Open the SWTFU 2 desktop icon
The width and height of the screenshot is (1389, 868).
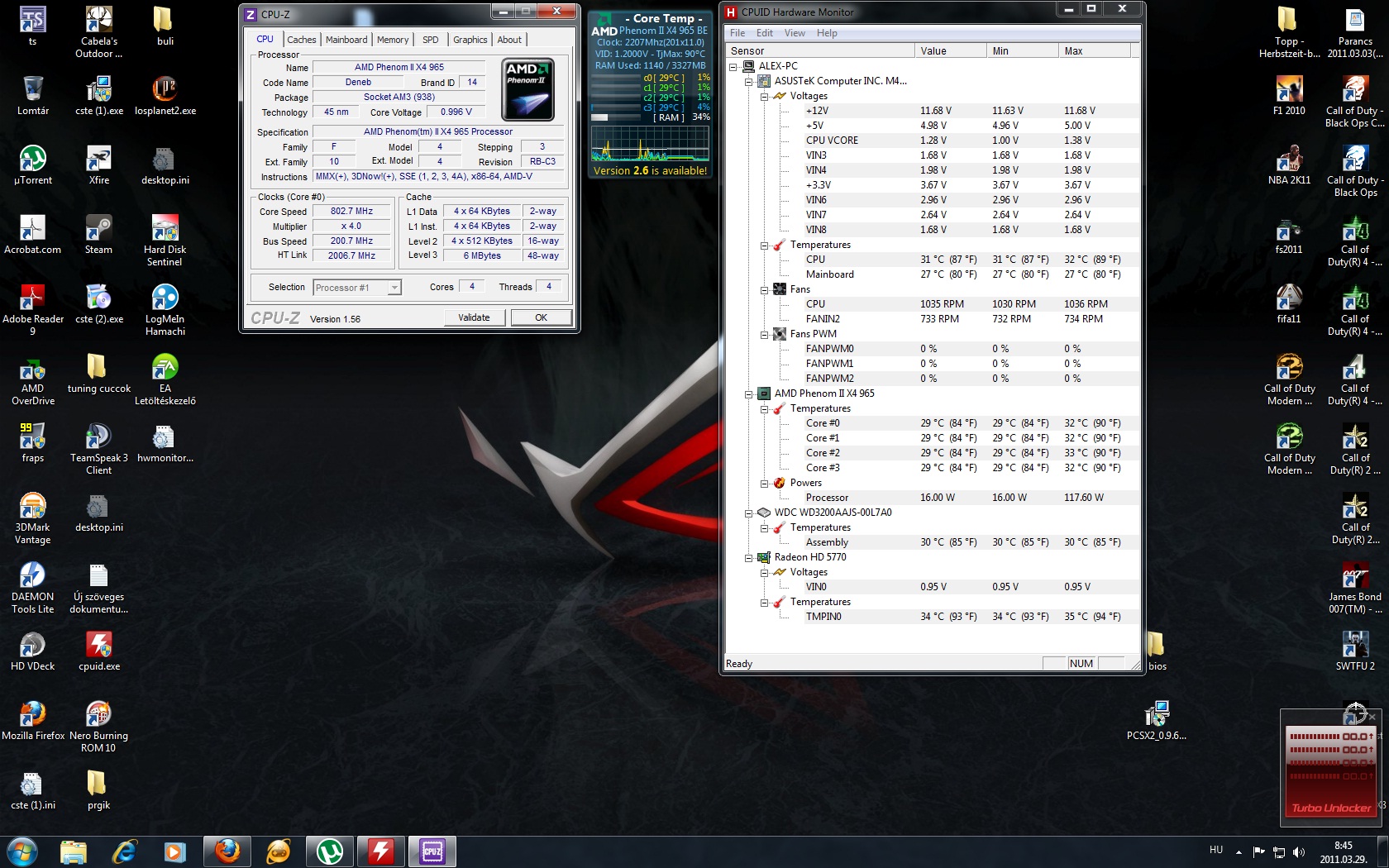point(1355,651)
